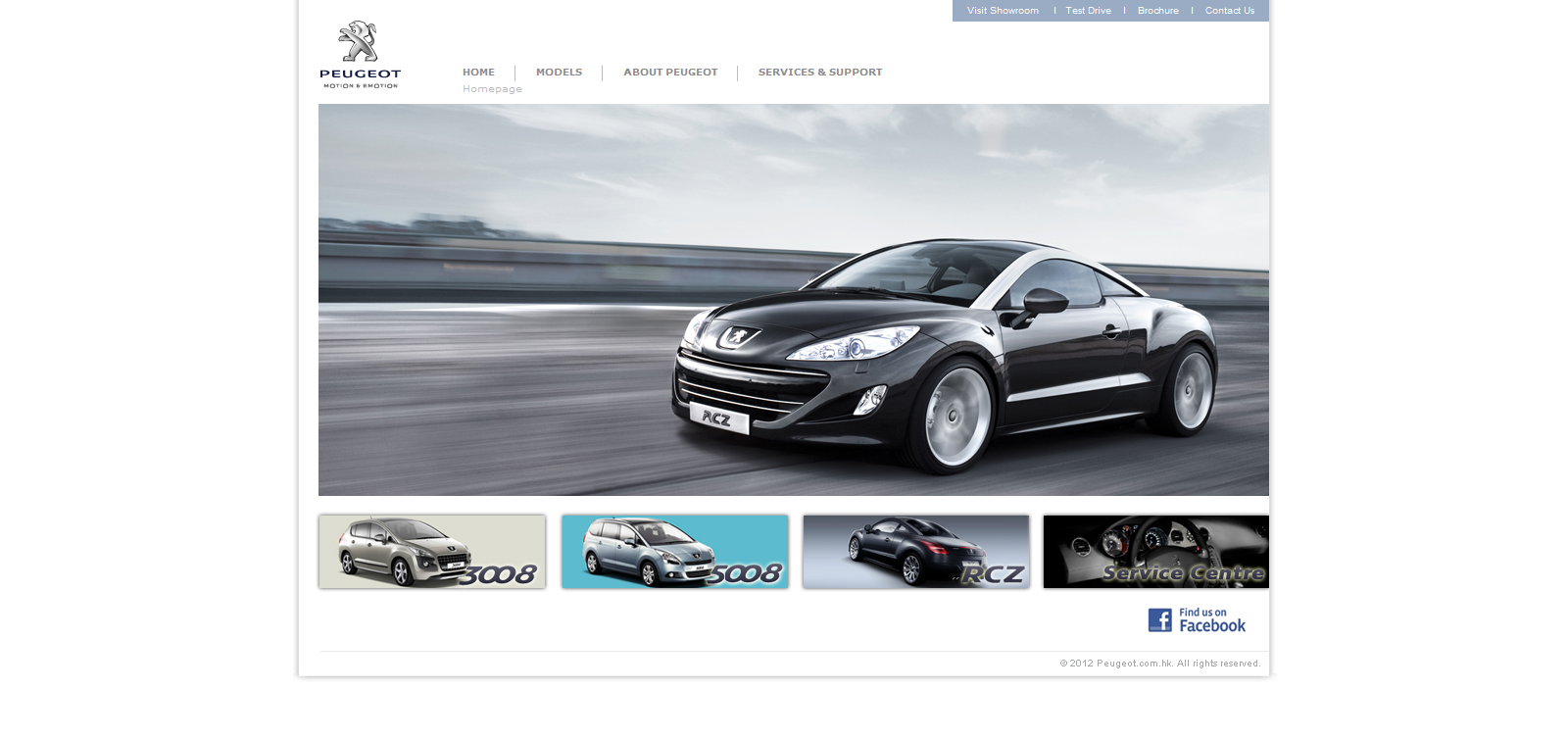Open the ABOUT PEUGEOT menu
The height and width of the screenshot is (739, 1568).
(670, 73)
